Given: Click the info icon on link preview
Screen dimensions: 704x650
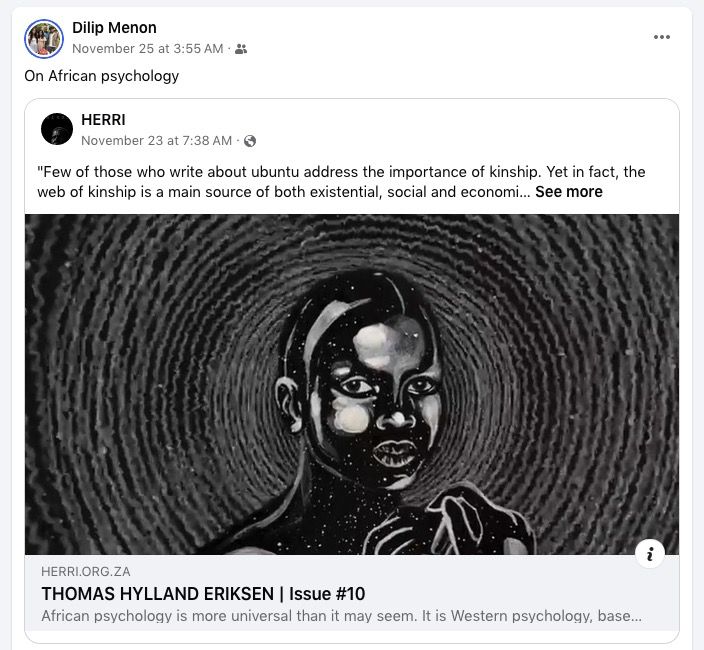Looking at the screenshot, I should (650, 554).
